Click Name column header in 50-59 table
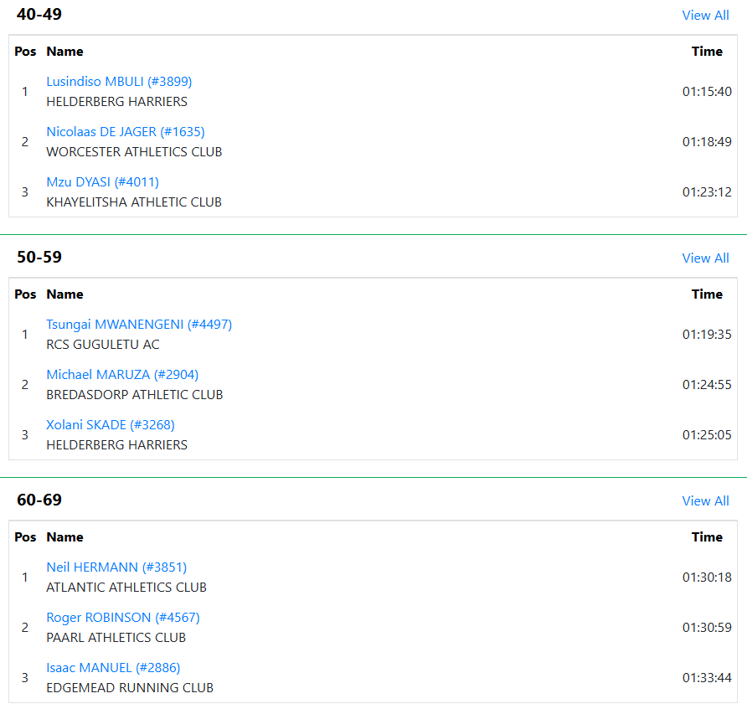Image resolution: width=749 pixels, height=706 pixels. tap(65, 294)
